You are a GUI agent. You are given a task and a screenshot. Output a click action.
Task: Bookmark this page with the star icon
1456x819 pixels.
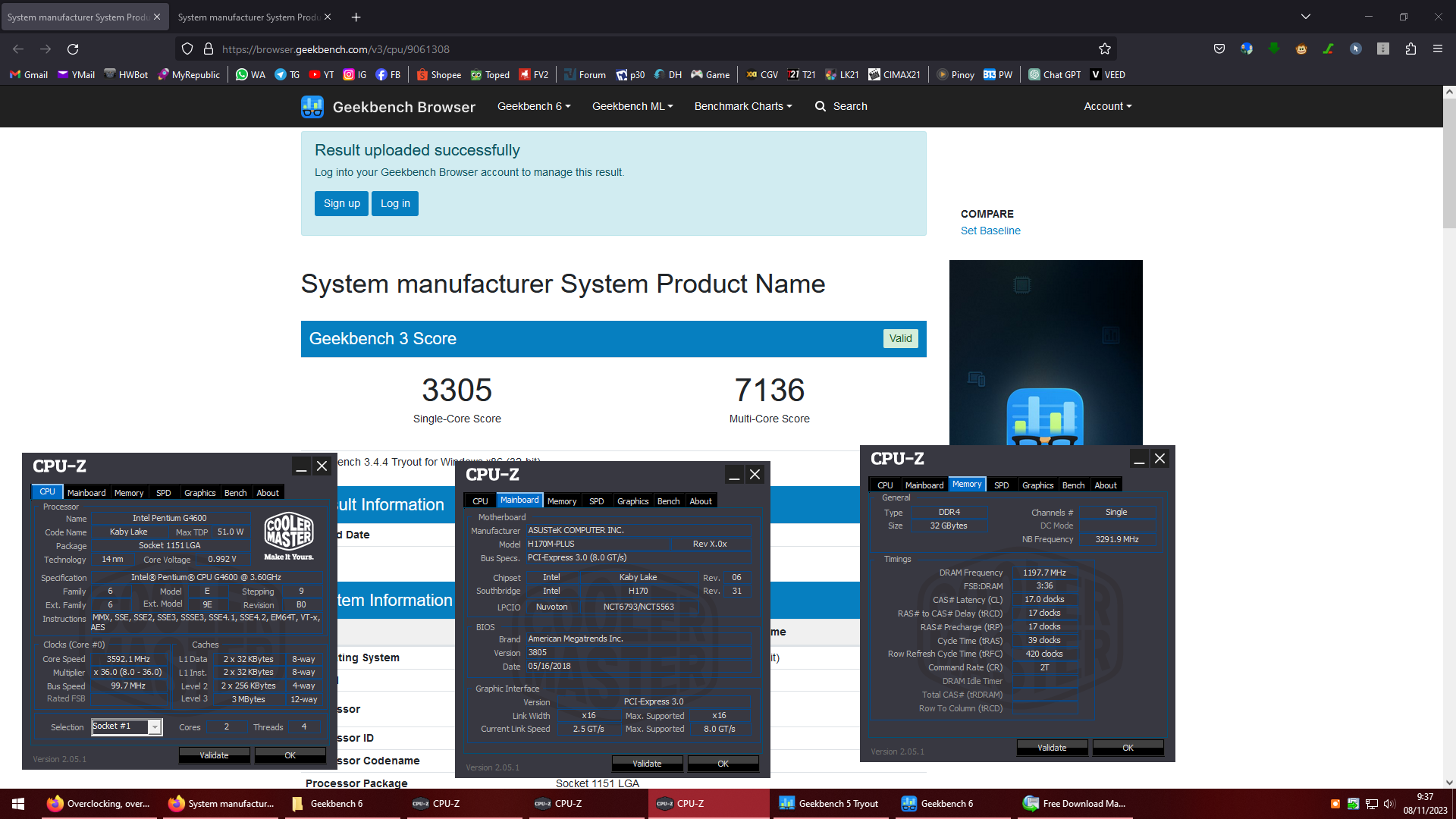click(1105, 49)
